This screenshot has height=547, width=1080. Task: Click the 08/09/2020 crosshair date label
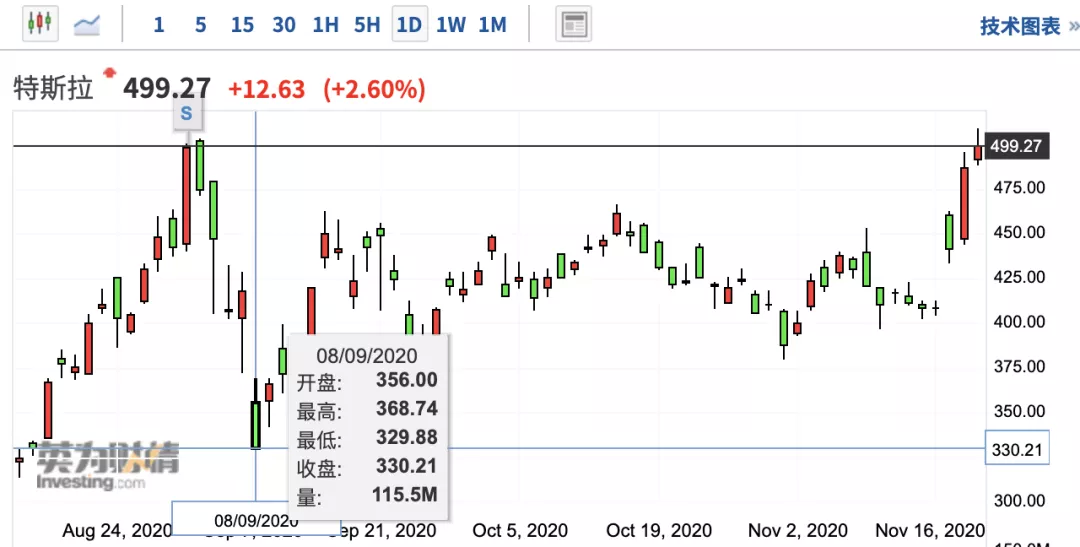tap(256, 519)
